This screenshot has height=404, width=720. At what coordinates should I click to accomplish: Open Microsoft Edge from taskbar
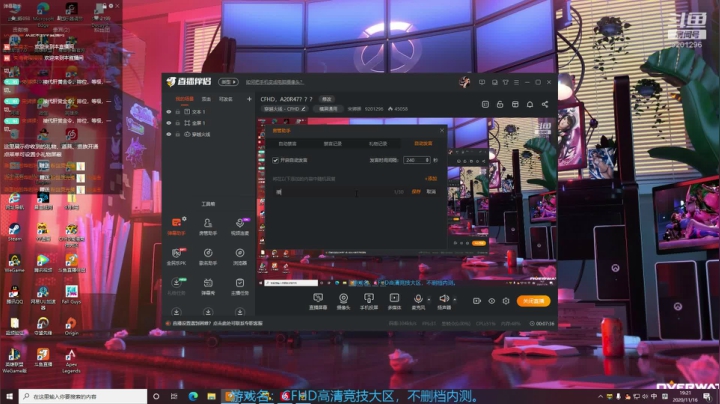pyautogui.click(x=193, y=396)
